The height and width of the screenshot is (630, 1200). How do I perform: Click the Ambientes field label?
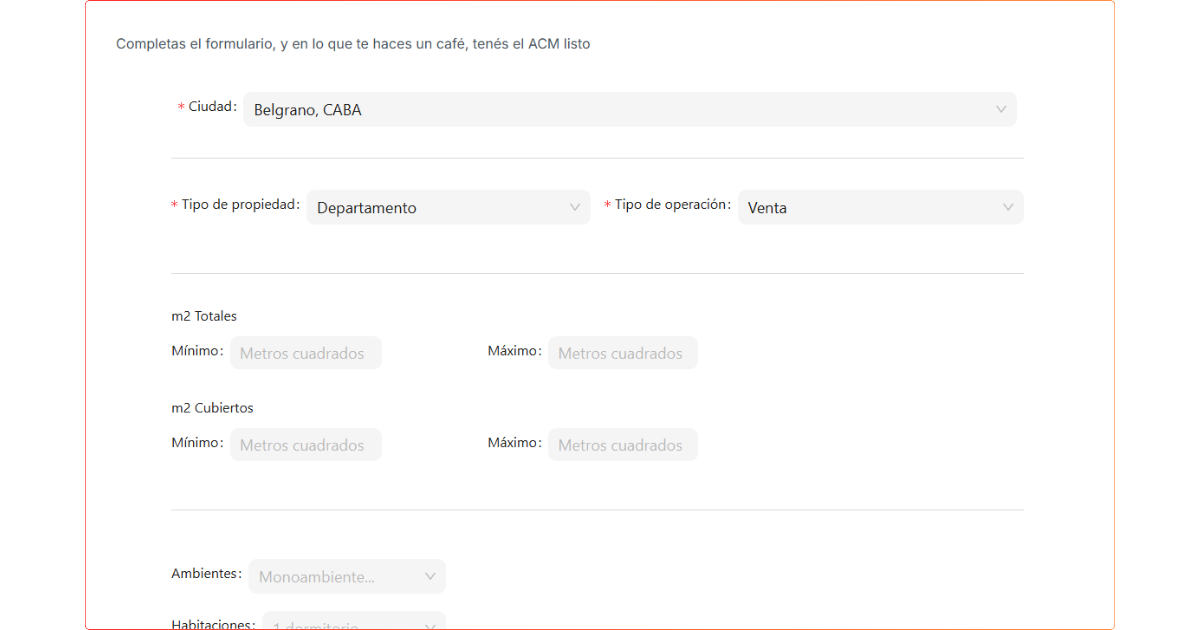point(206,574)
